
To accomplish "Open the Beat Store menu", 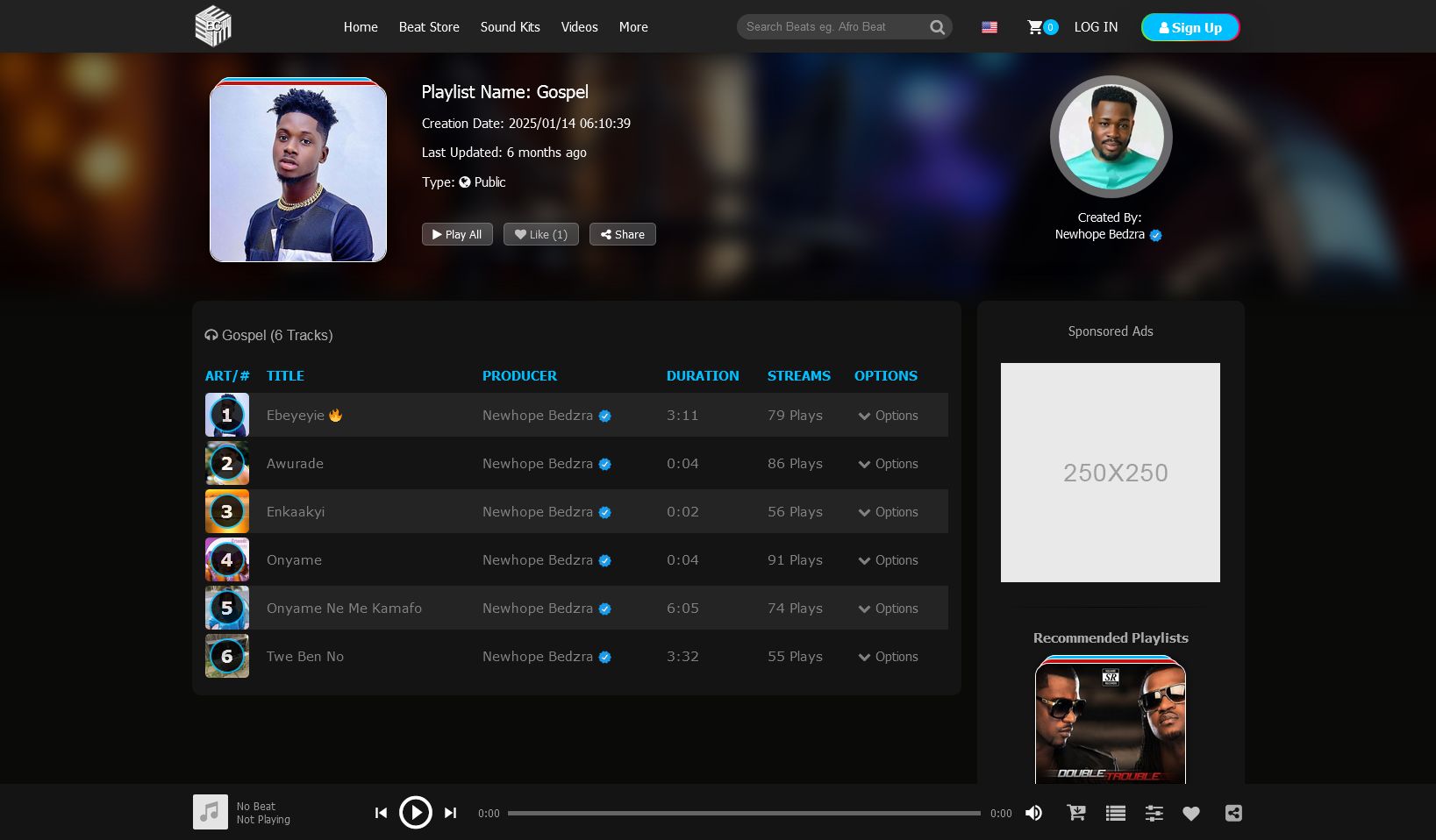I will click(x=429, y=27).
